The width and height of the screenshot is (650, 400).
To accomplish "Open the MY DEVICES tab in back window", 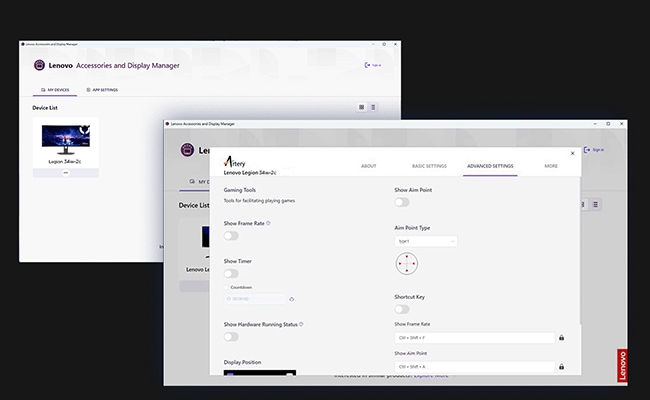I will 55,90.
